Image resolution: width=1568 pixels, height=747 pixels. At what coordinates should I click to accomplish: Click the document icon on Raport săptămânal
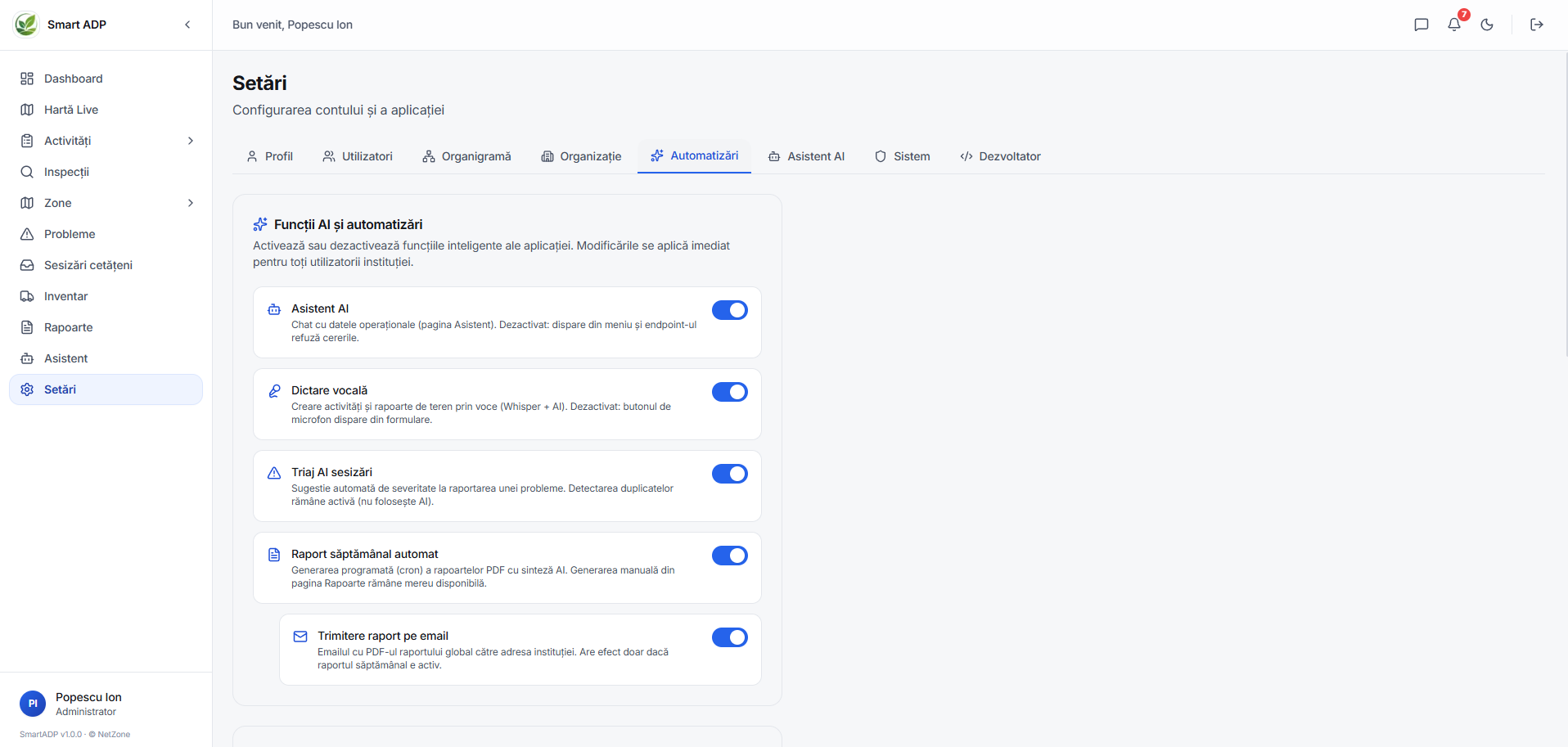(274, 555)
